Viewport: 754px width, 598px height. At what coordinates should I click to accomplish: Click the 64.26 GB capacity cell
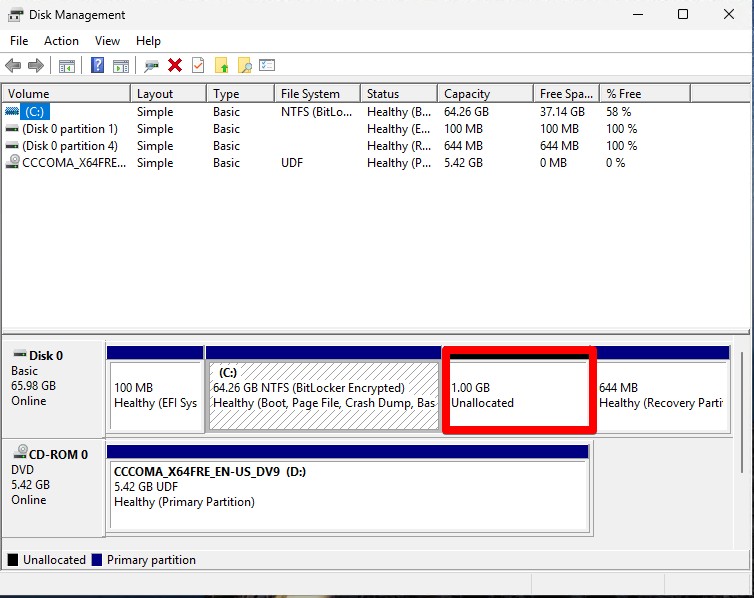pyautogui.click(x=466, y=112)
